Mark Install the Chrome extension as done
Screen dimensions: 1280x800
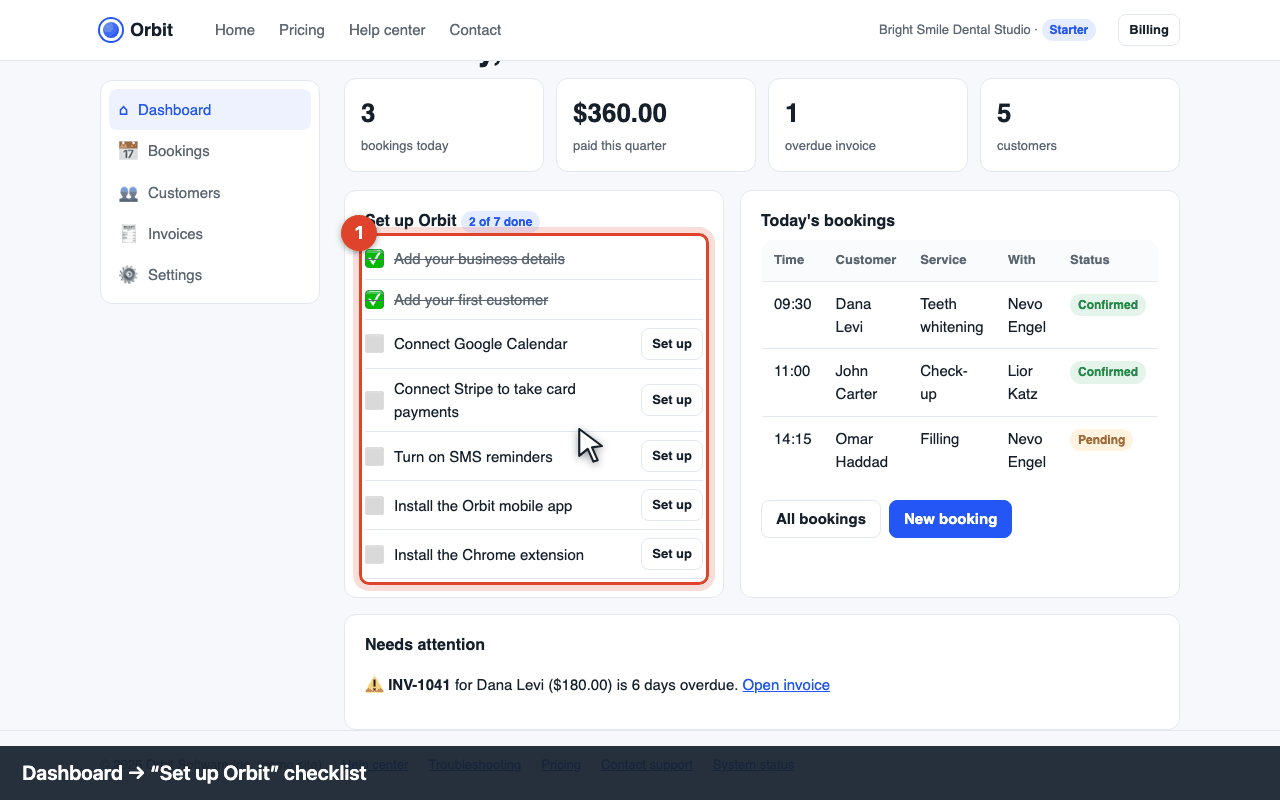(374, 554)
